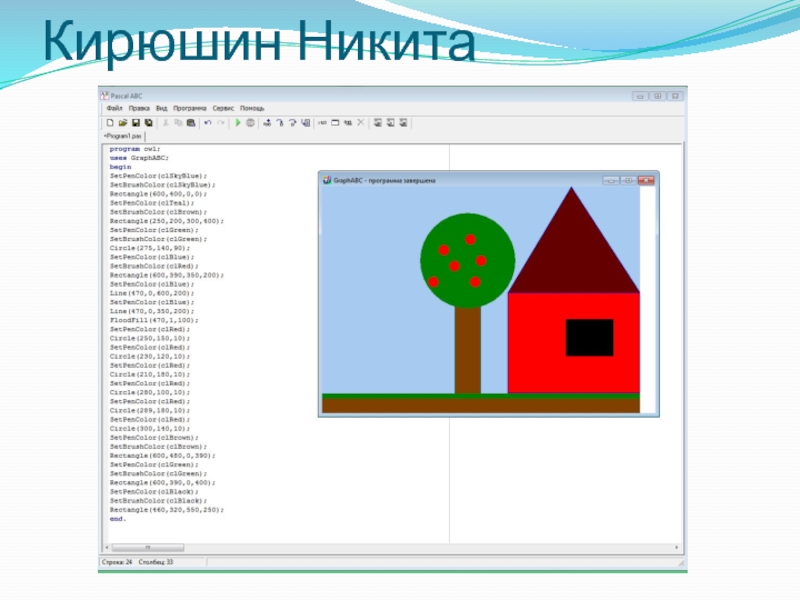800x600 pixels.
Task: Close the GraphABC output window
Action: [x=646, y=180]
